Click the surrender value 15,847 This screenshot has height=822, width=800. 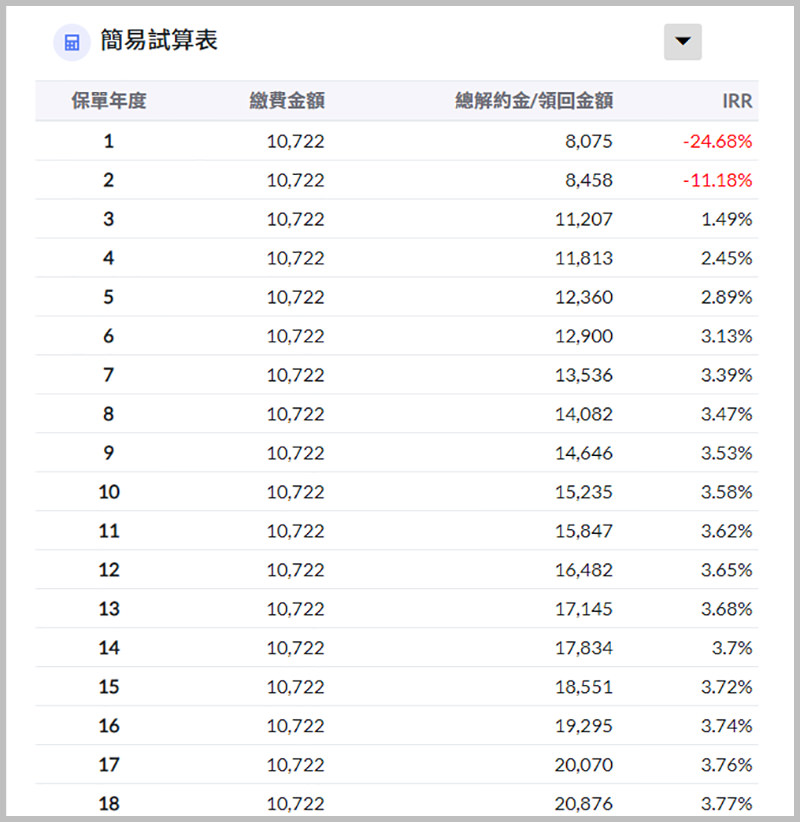click(x=584, y=531)
